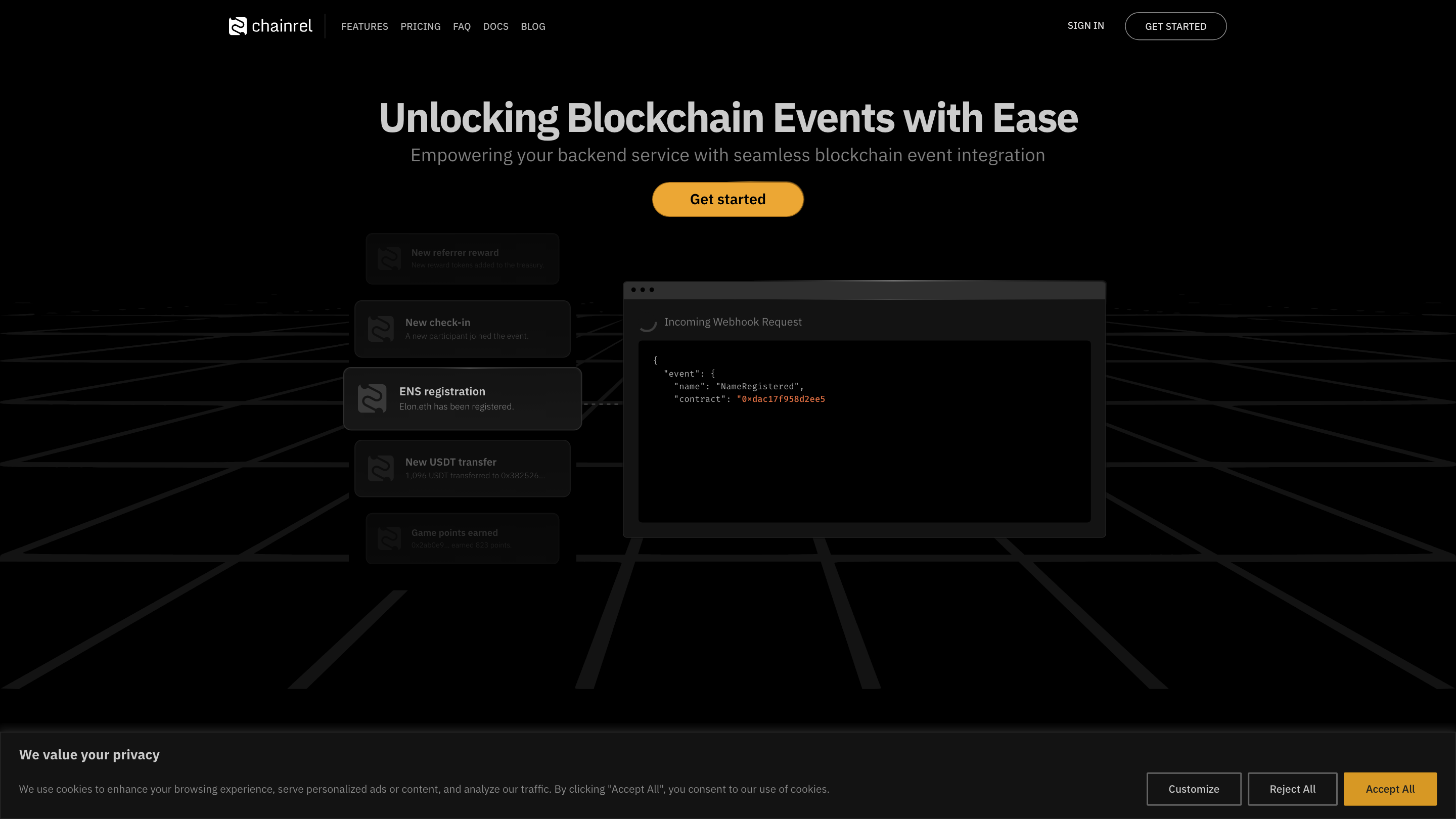Click the Sign In link

pos(1085,25)
